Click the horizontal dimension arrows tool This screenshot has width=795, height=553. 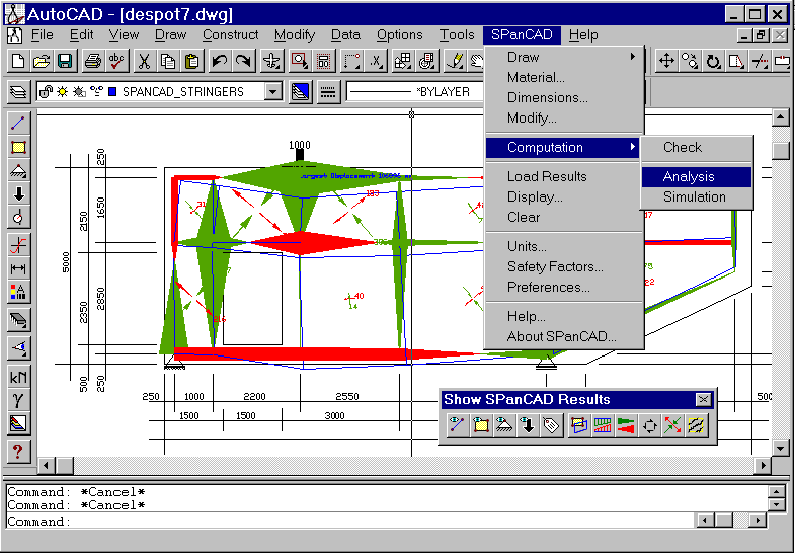pos(18,269)
